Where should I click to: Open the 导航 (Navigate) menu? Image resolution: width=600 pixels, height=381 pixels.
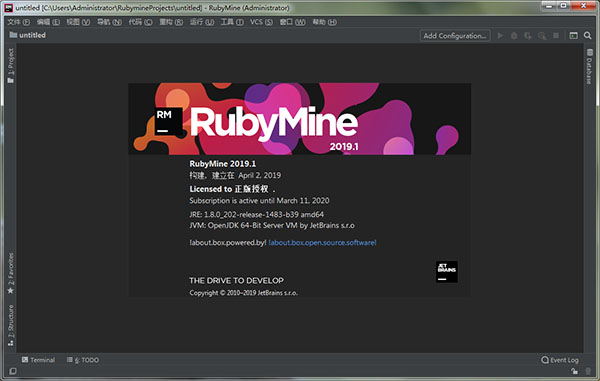click(109, 22)
